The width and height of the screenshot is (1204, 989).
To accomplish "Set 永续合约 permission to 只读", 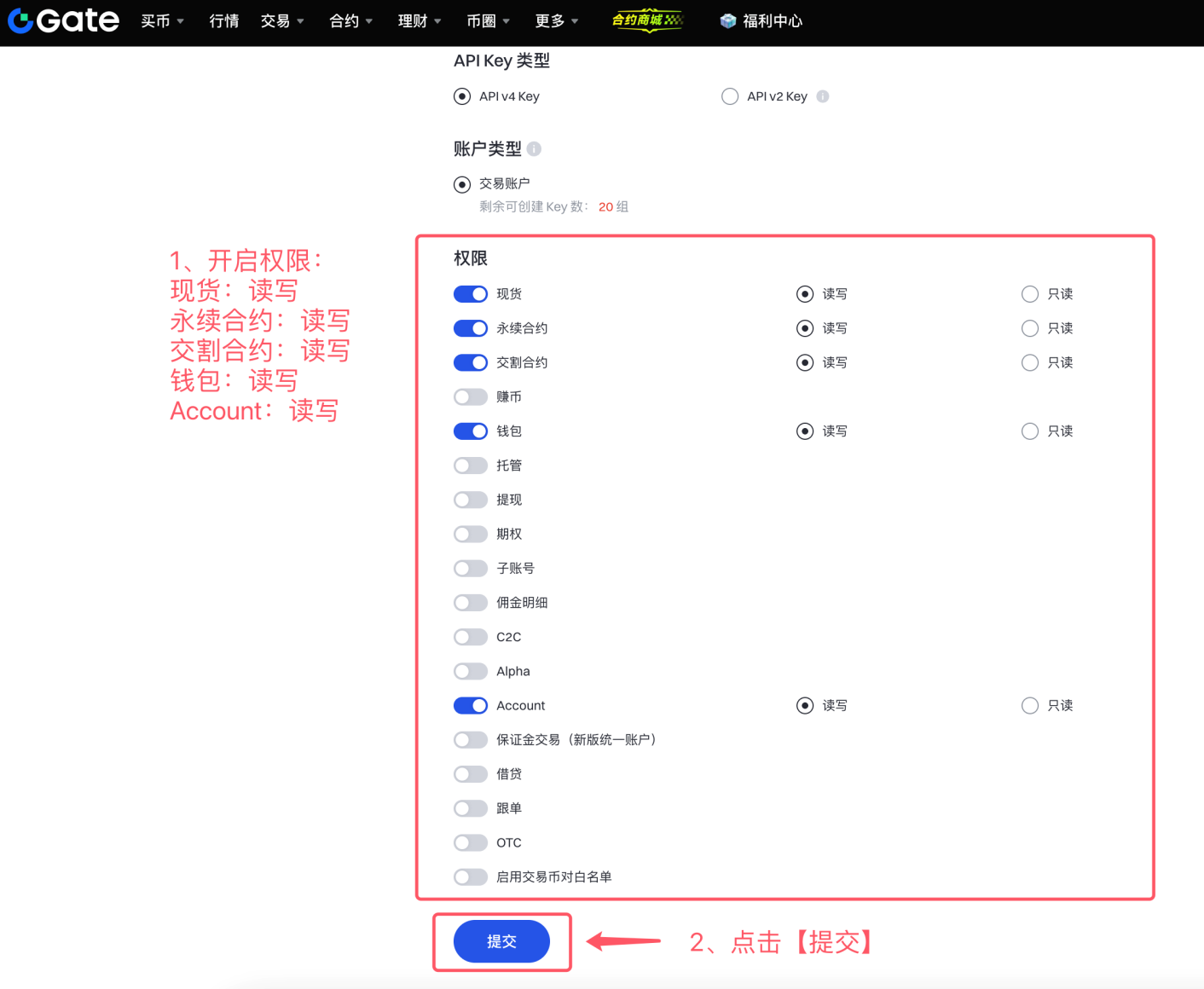I will click(1029, 328).
